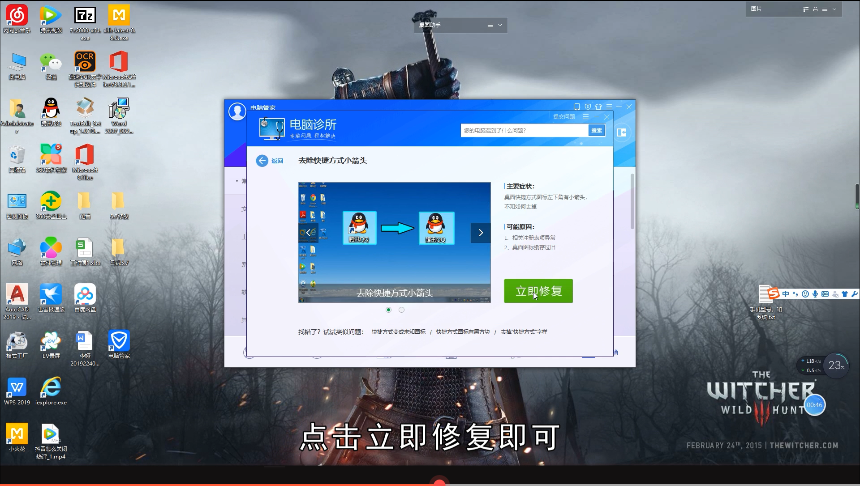
Task: Open the QQ penguin desktop shortcut
Action: 50,112
